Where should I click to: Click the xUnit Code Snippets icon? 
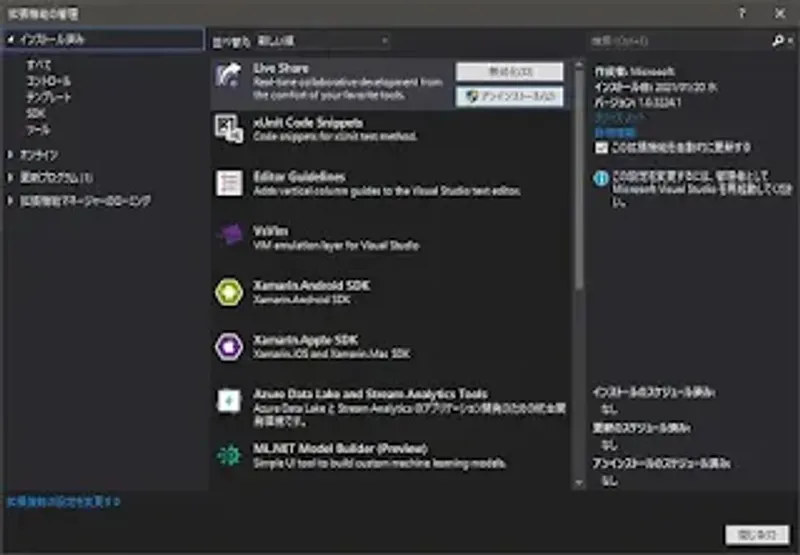[230, 128]
